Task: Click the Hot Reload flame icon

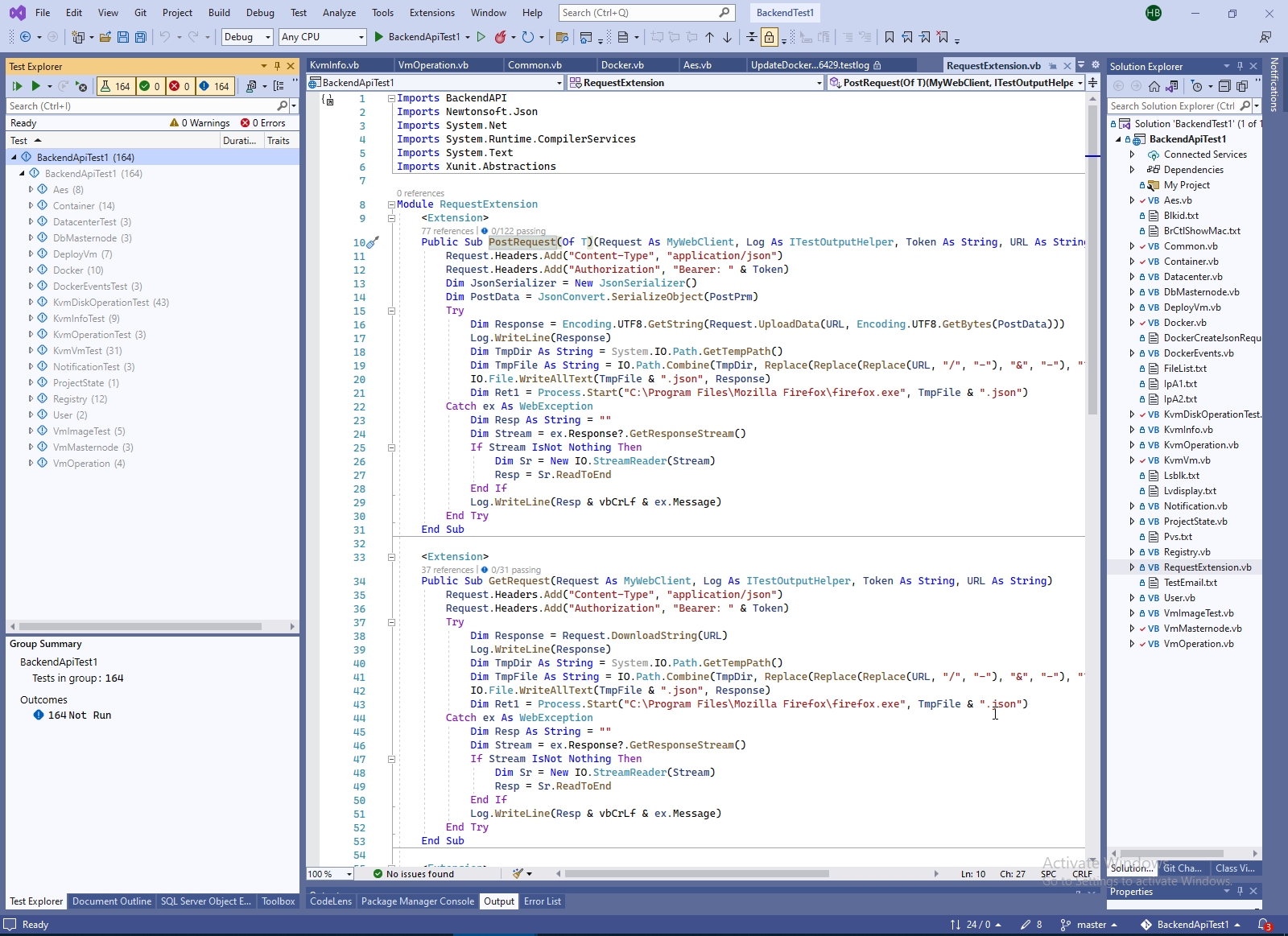Action: pos(501,37)
